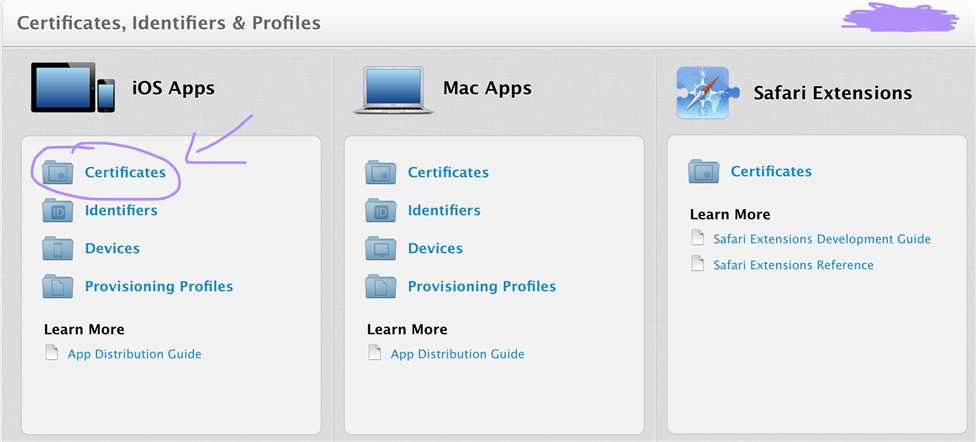Open the iOS Apps Identifiers folder icon

pyautogui.click(x=58, y=210)
